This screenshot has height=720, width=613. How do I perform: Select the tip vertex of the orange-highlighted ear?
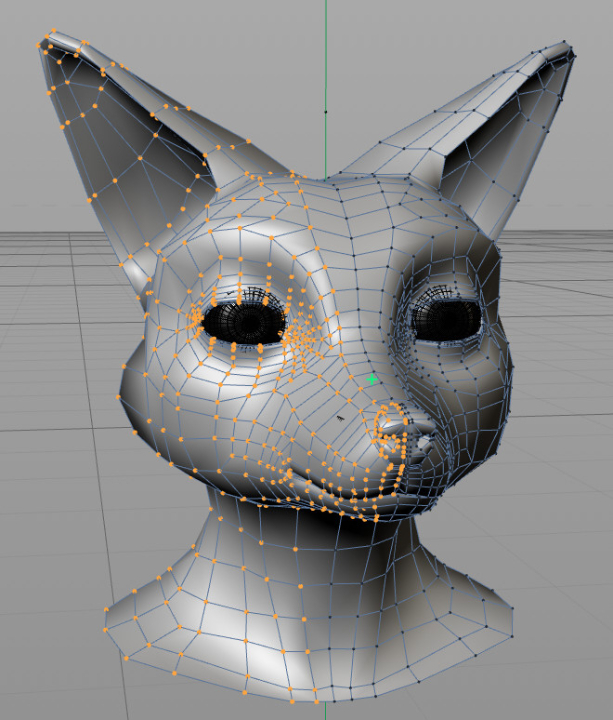(44, 43)
